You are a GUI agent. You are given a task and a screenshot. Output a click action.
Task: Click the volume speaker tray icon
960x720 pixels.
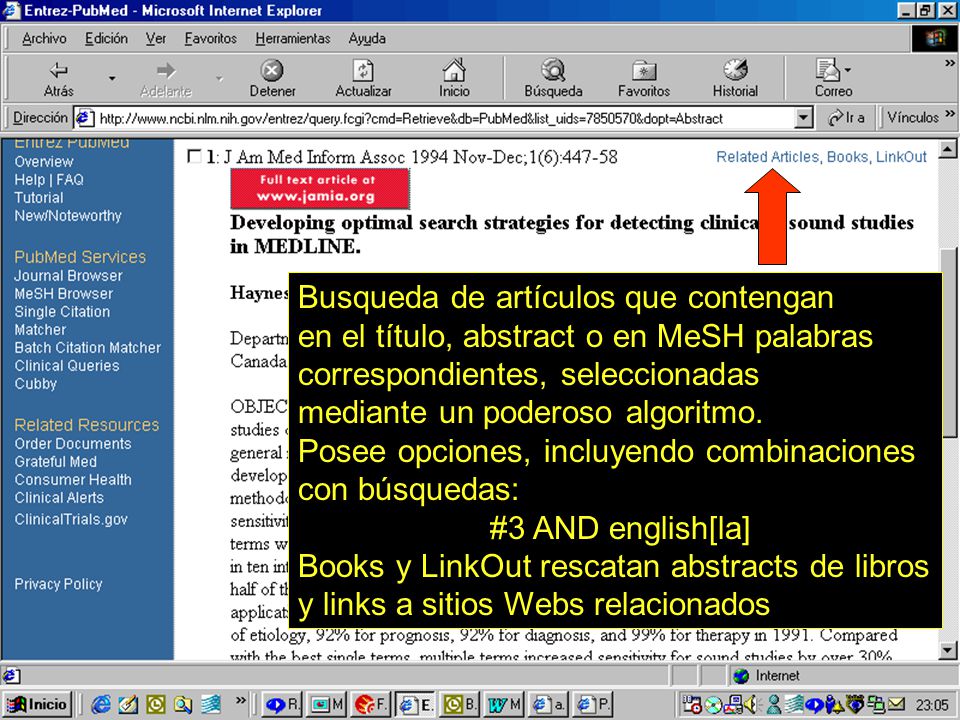(x=750, y=705)
